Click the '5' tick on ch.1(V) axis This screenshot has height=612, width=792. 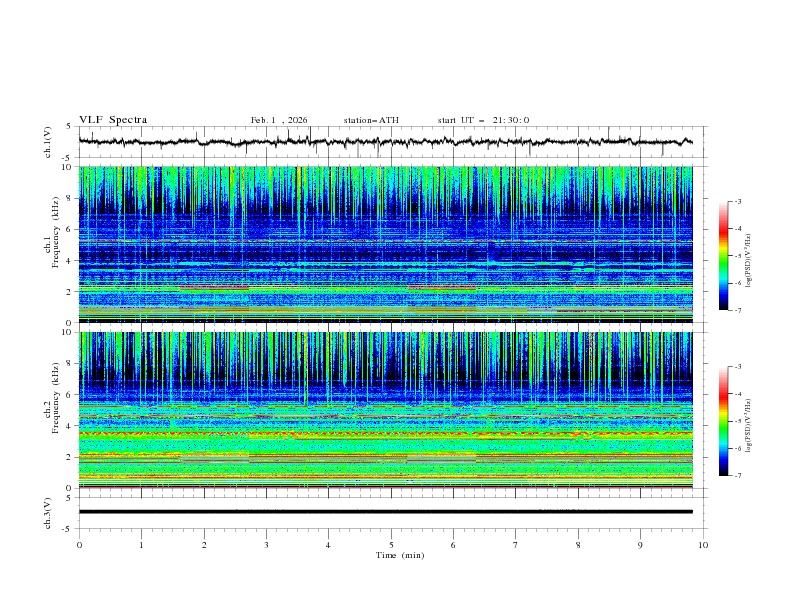click(69, 127)
